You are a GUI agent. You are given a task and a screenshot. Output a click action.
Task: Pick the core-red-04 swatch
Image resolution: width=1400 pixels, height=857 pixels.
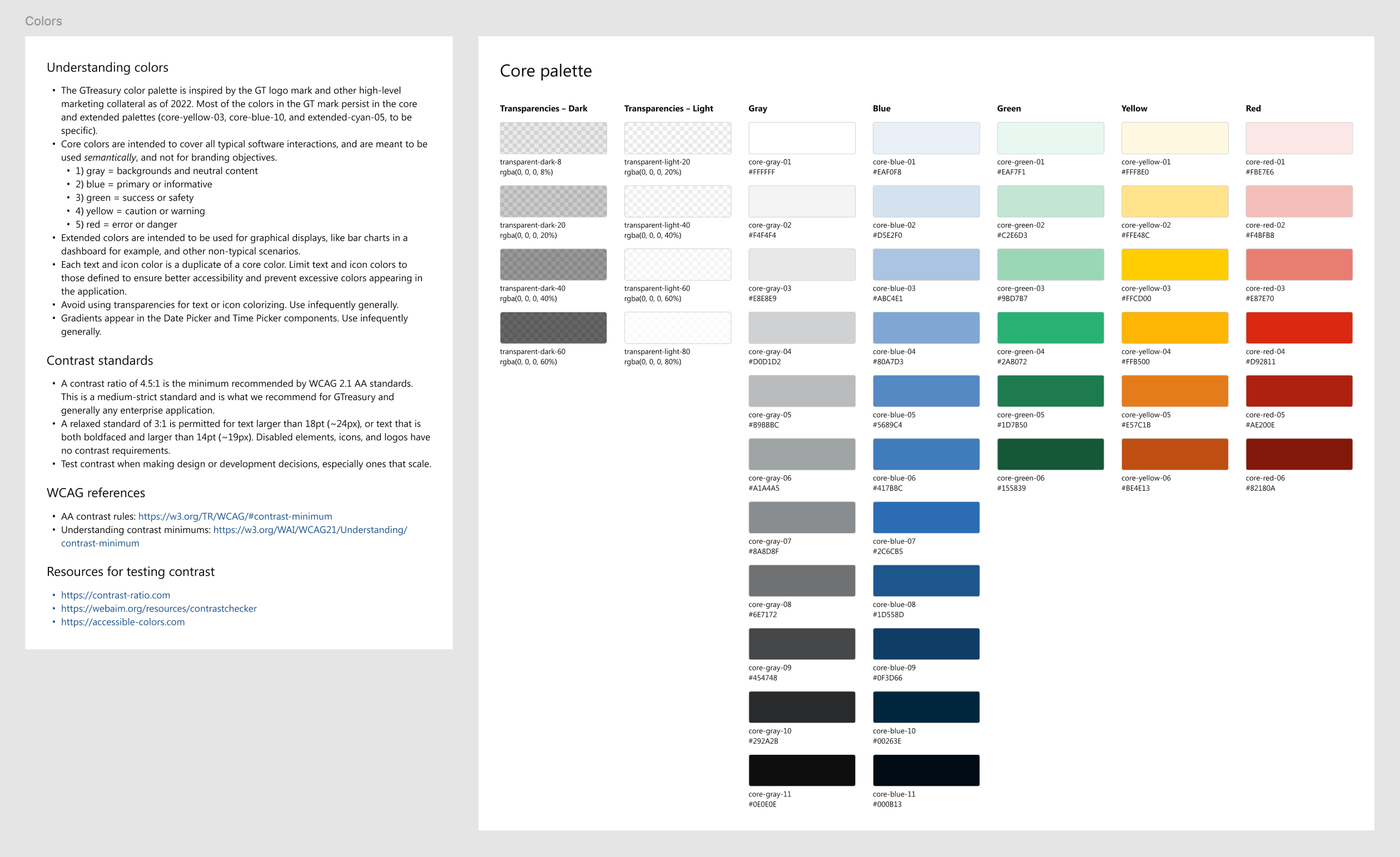point(1299,328)
